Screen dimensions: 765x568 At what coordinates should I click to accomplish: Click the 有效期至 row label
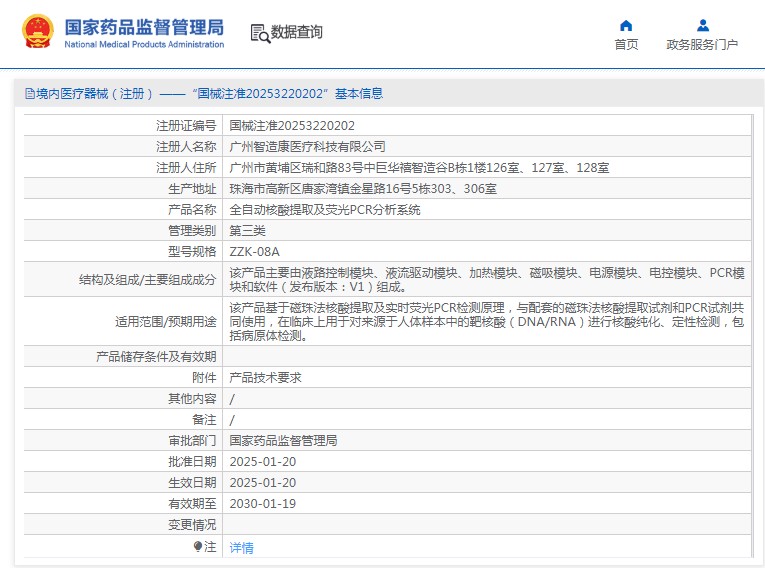click(x=192, y=504)
